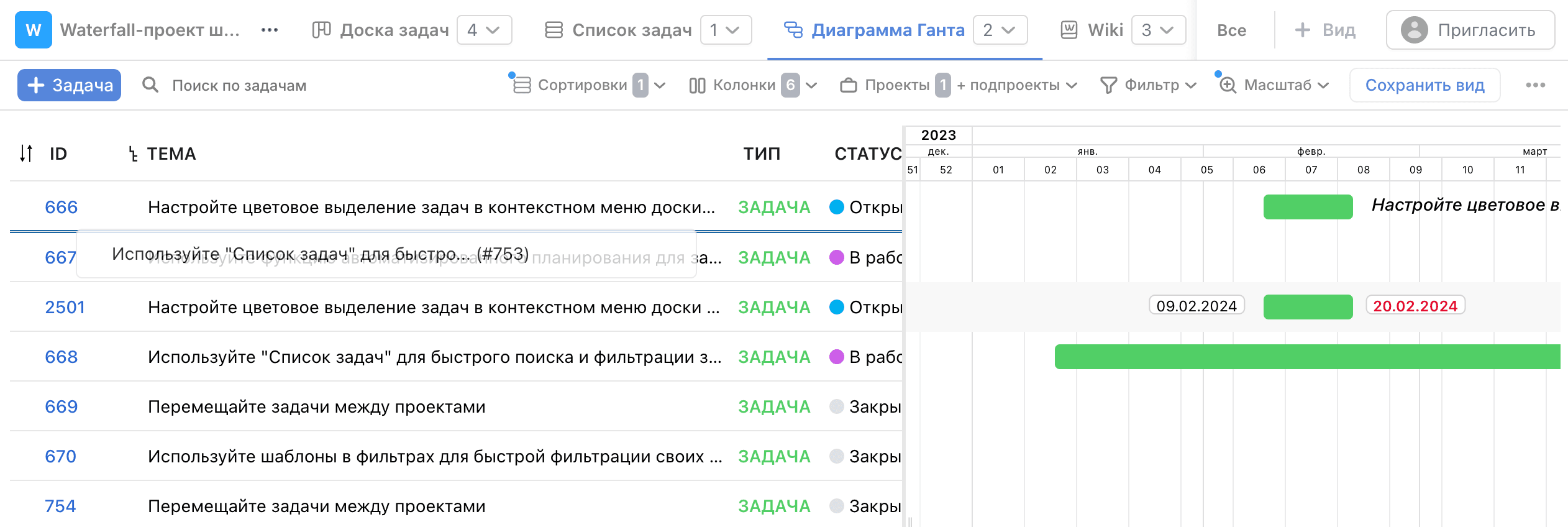Image resolution: width=1568 pixels, height=527 pixels.
Task: Open the Все views tab
Action: 1231,30
